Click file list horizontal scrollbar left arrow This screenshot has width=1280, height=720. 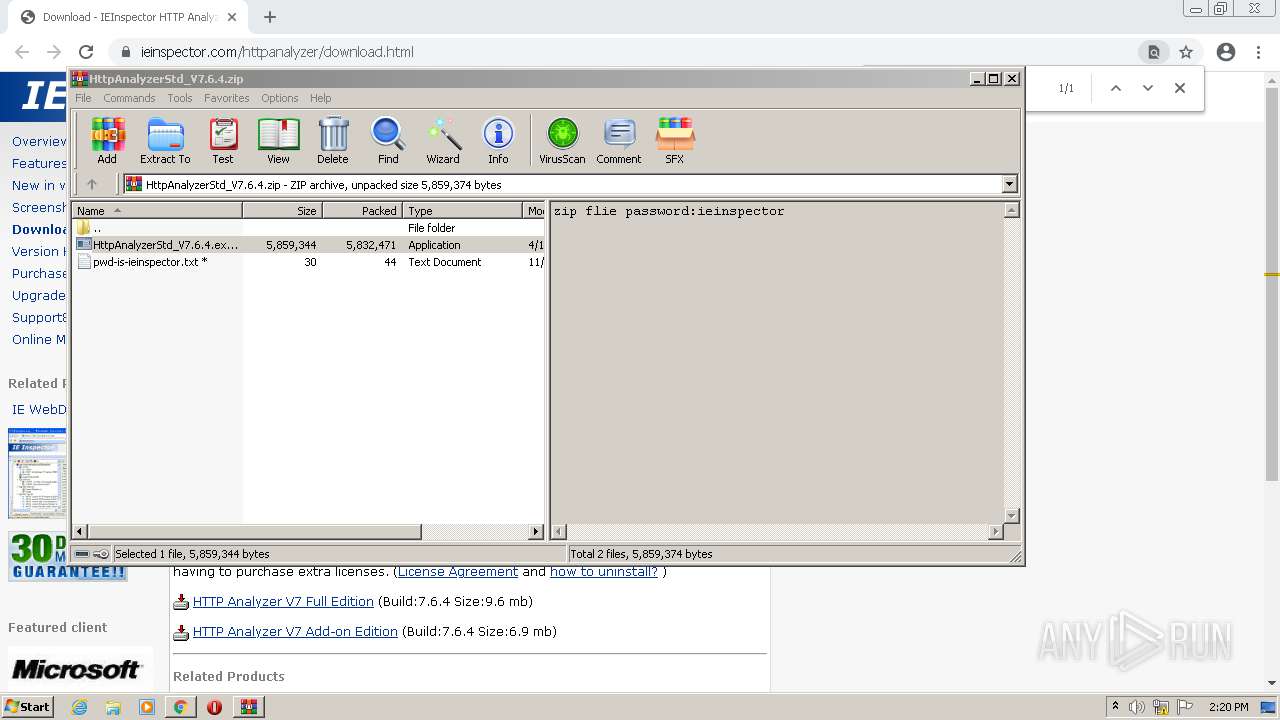point(80,532)
